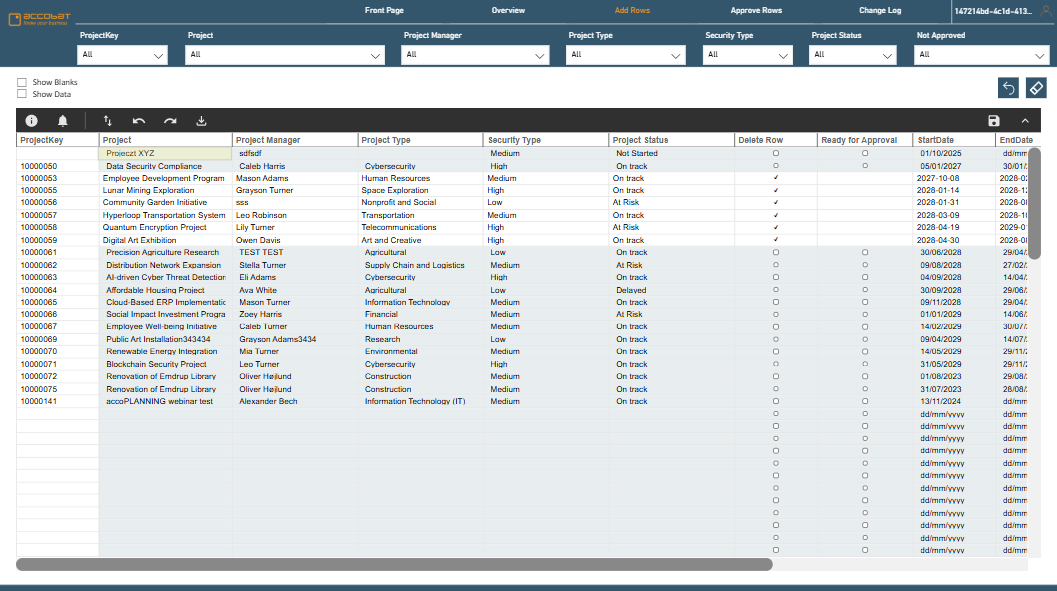Image resolution: width=1057 pixels, height=591 pixels.
Task: Click StartDate 13/11/2024
Action: 953,401
